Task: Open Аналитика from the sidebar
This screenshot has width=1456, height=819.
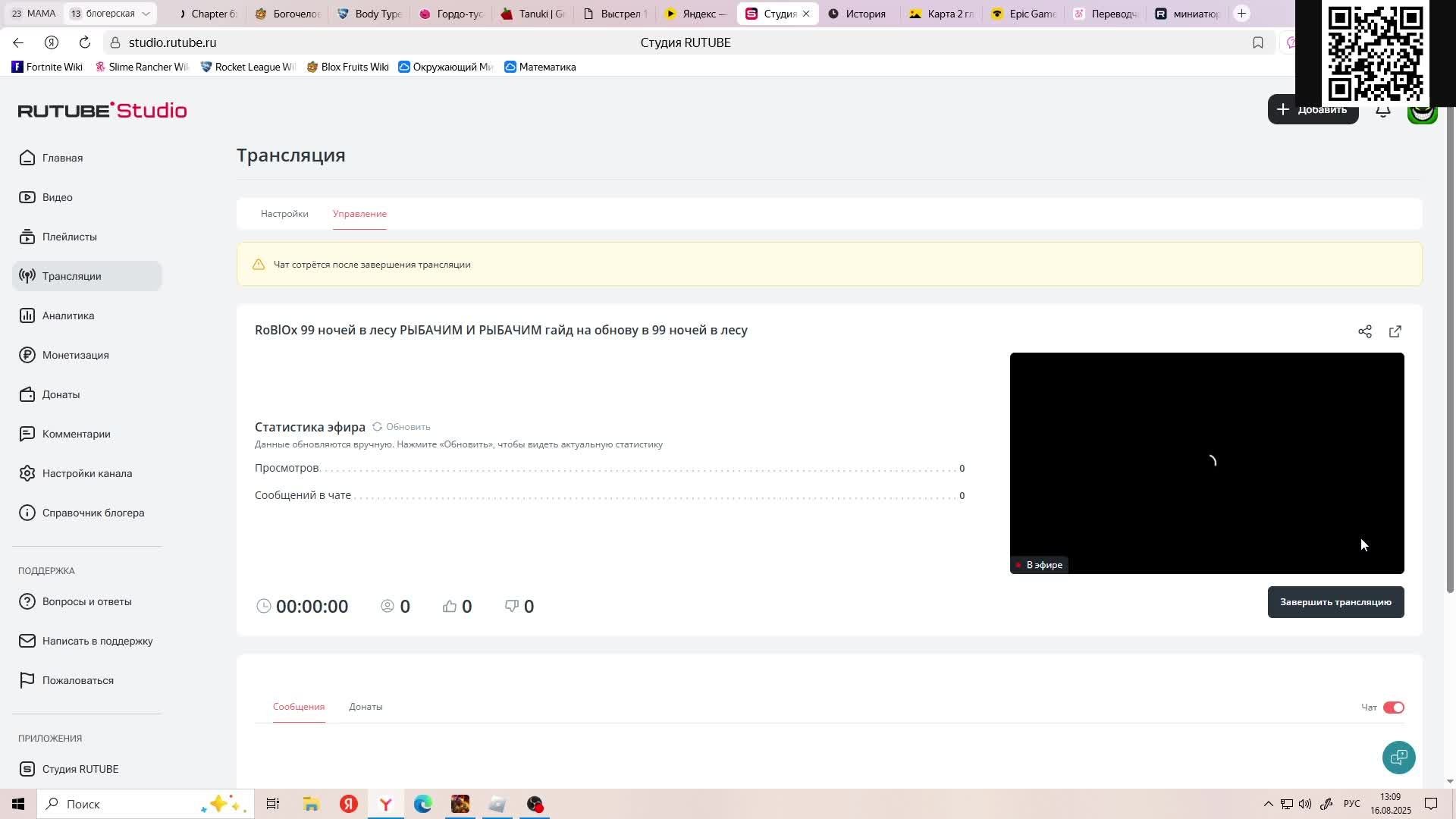Action: coord(68,315)
